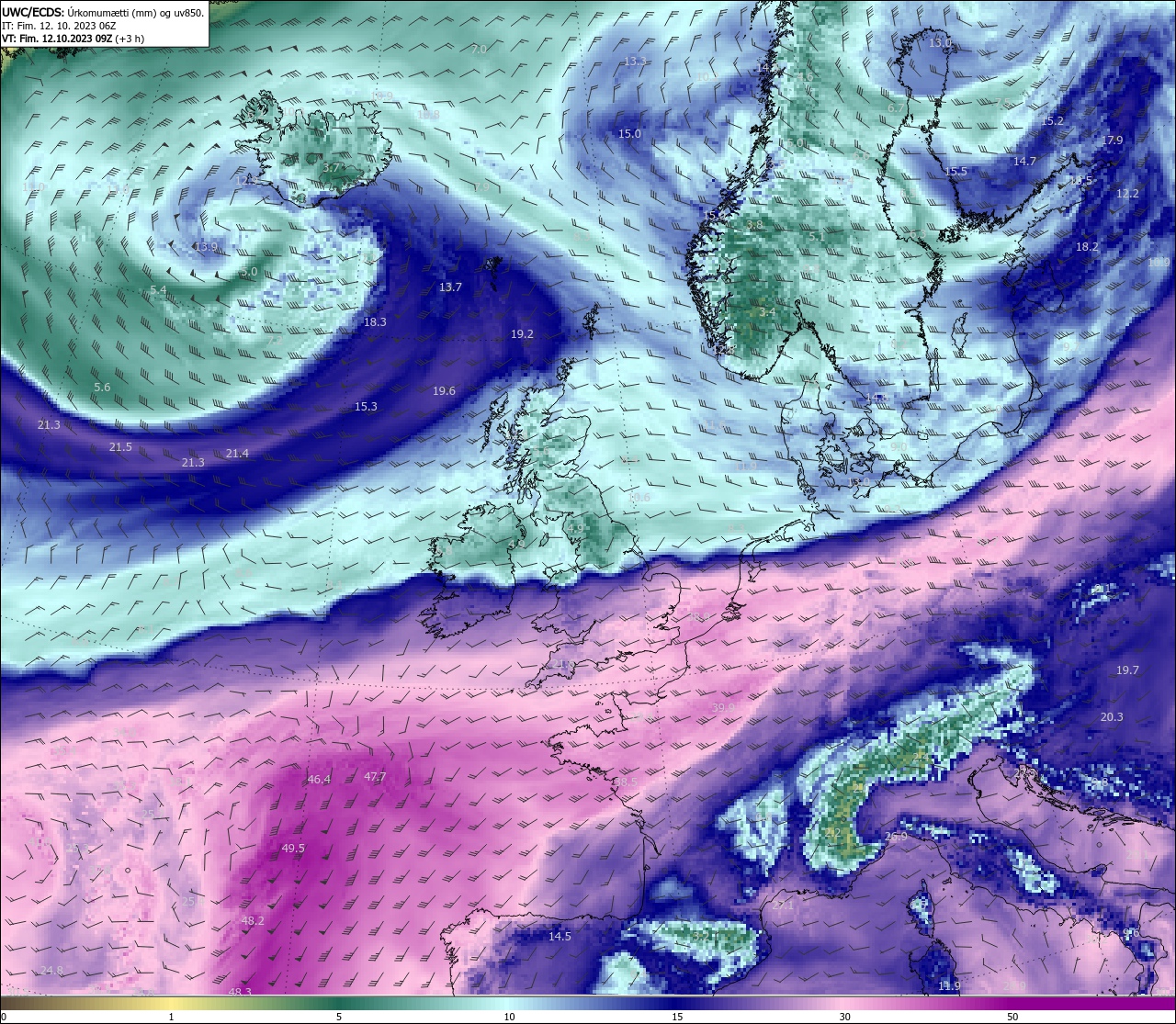The height and width of the screenshot is (1024, 1176).
Task: Click the 21.4 value in the dark band
Action: (x=237, y=454)
